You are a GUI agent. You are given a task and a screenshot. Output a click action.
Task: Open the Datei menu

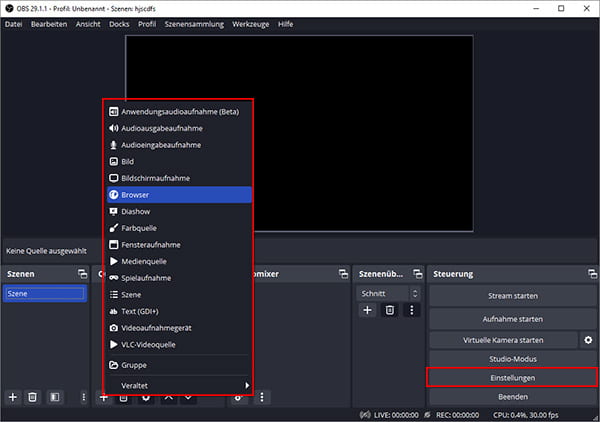(13, 24)
